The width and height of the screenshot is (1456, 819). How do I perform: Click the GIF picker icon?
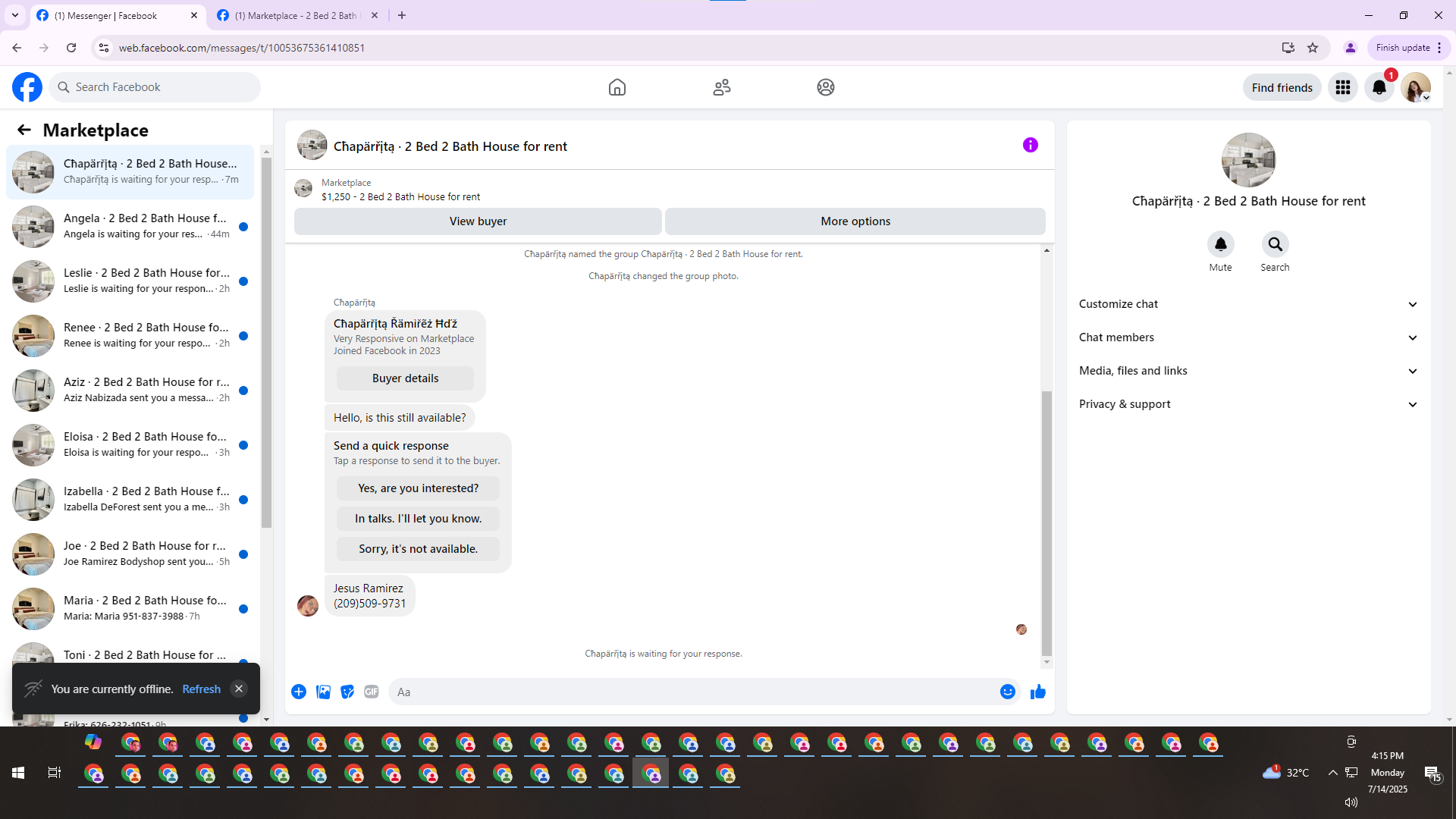371,692
